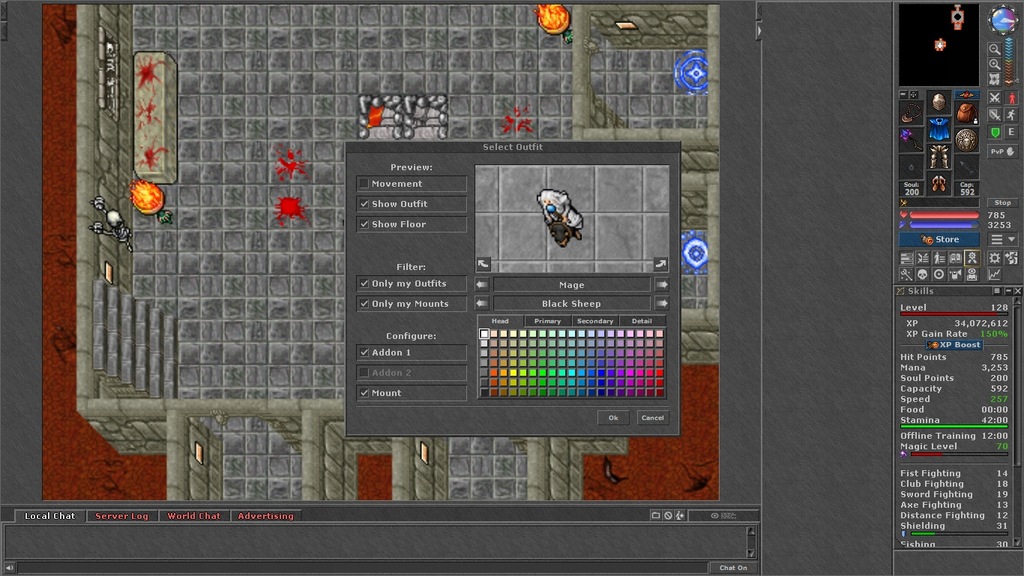Open the round target prey icon
The width and height of the screenshot is (1024, 576).
[x=938, y=274]
